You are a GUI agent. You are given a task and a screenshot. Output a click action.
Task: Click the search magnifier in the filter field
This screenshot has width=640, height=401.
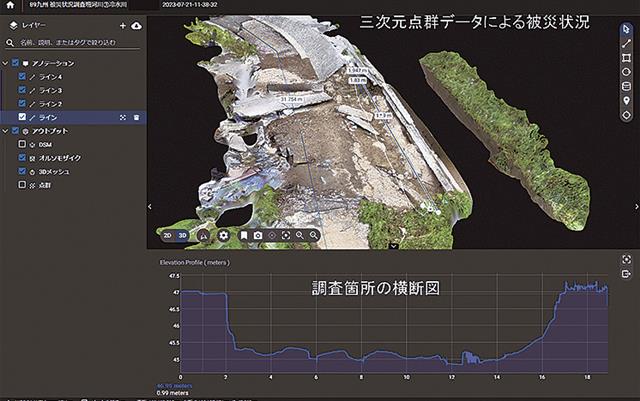10,42
